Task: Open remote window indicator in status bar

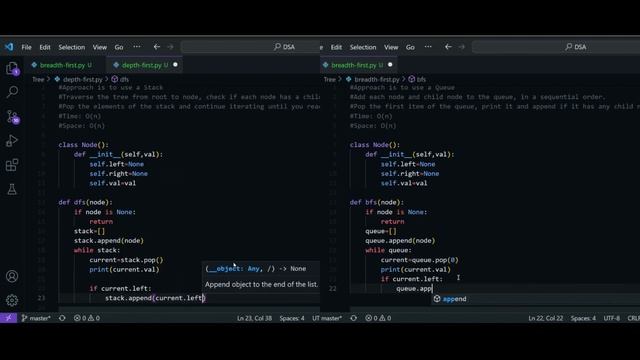Action: (8, 318)
